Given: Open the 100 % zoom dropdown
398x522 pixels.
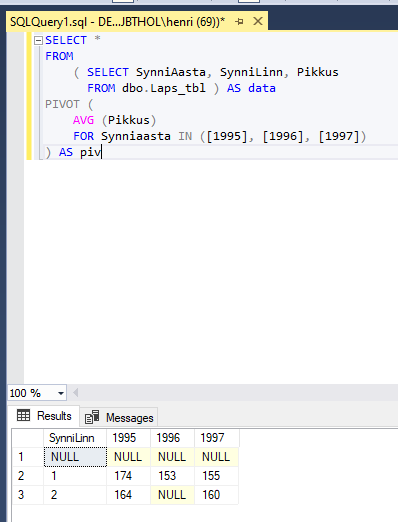Looking at the screenshot, I should coord(61,393).
